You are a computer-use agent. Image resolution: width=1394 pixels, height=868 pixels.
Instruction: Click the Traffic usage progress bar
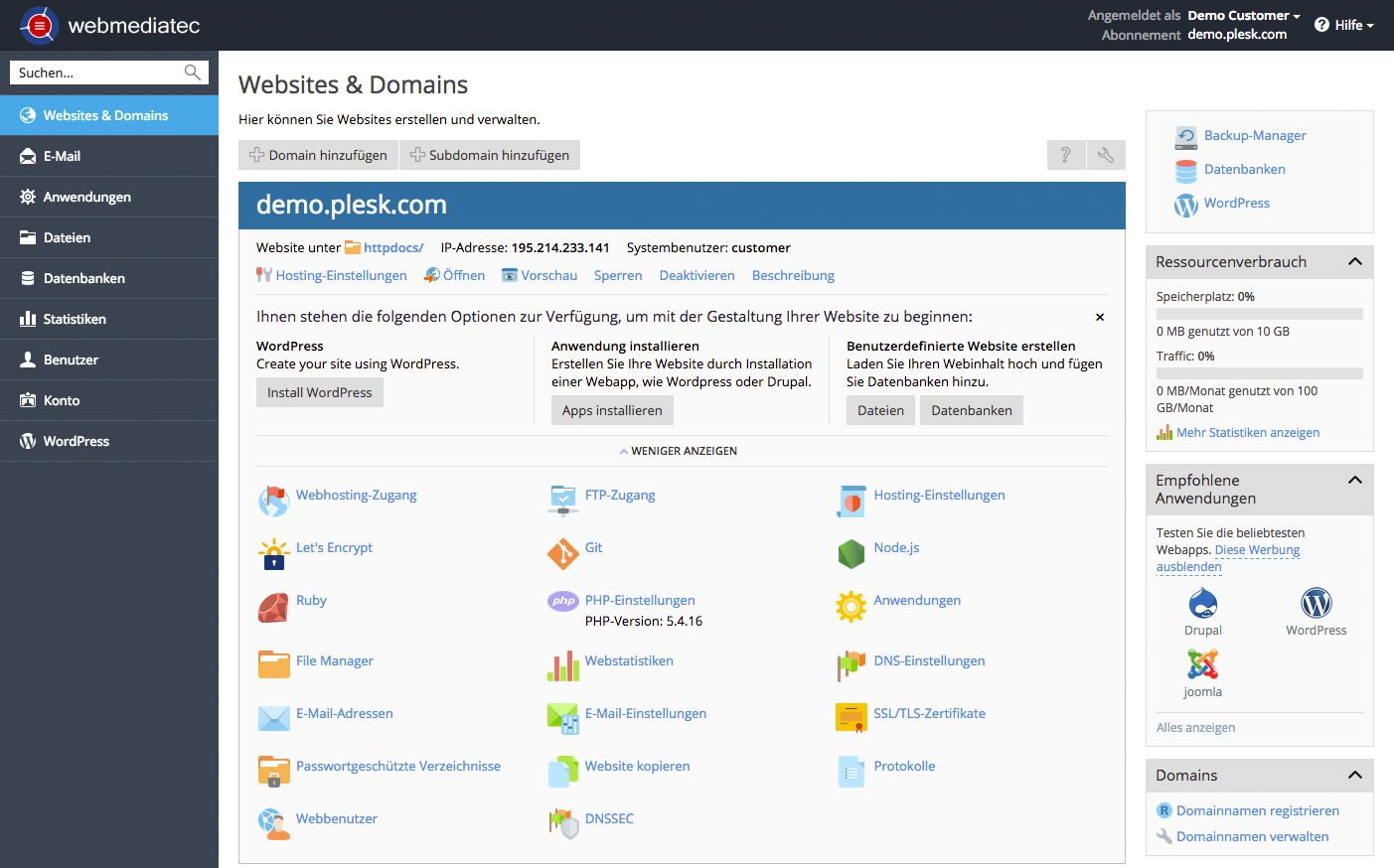1260,373
